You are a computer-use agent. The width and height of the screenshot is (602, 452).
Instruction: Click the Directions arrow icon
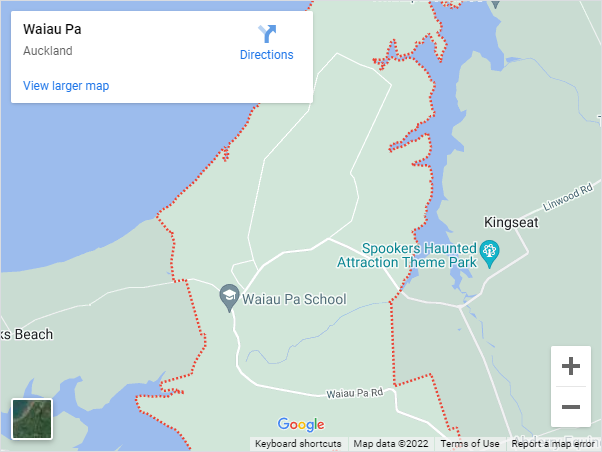(267, 34)
